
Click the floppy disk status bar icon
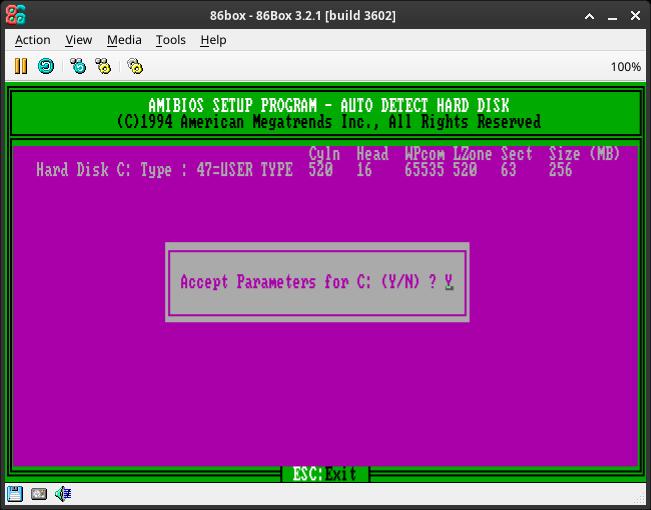pos(15,494)
